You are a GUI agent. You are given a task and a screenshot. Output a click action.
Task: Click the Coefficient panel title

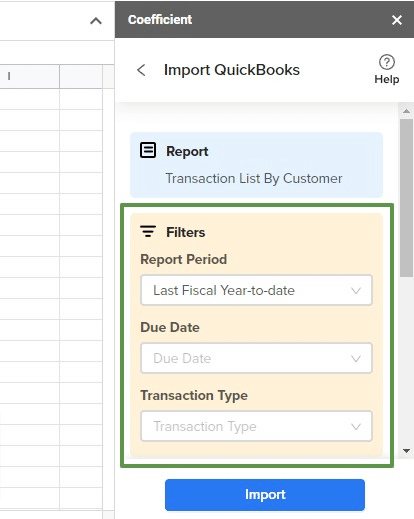160,20
